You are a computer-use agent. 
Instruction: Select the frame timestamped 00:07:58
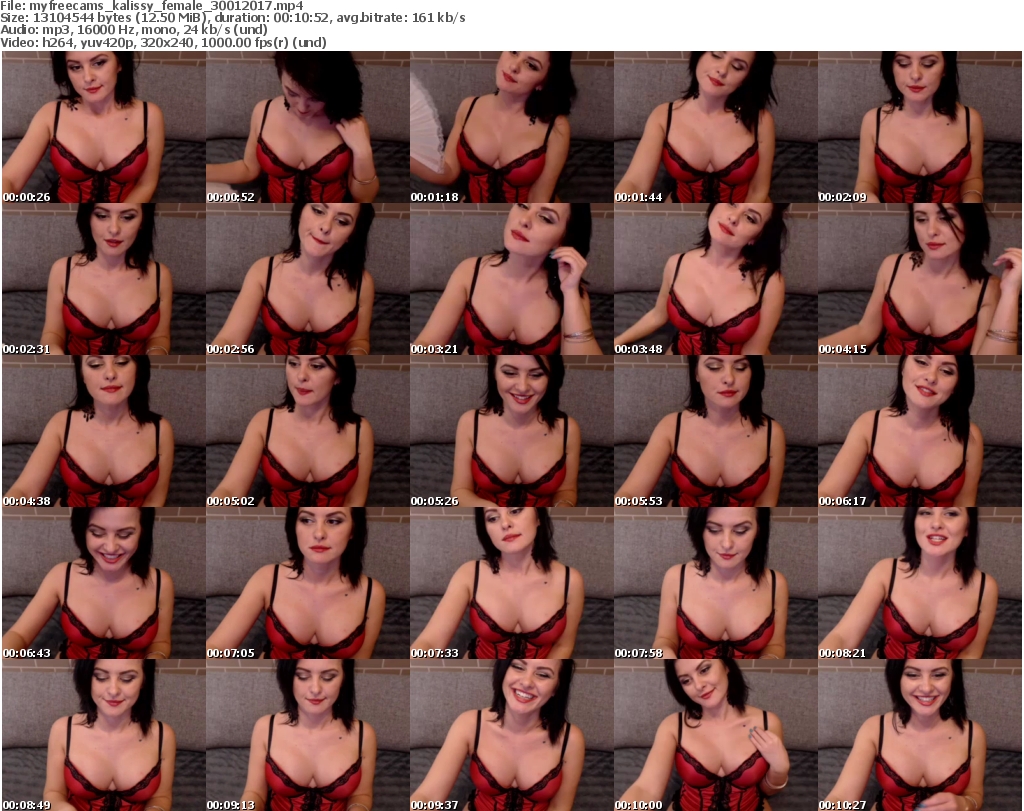click(716, 583)
